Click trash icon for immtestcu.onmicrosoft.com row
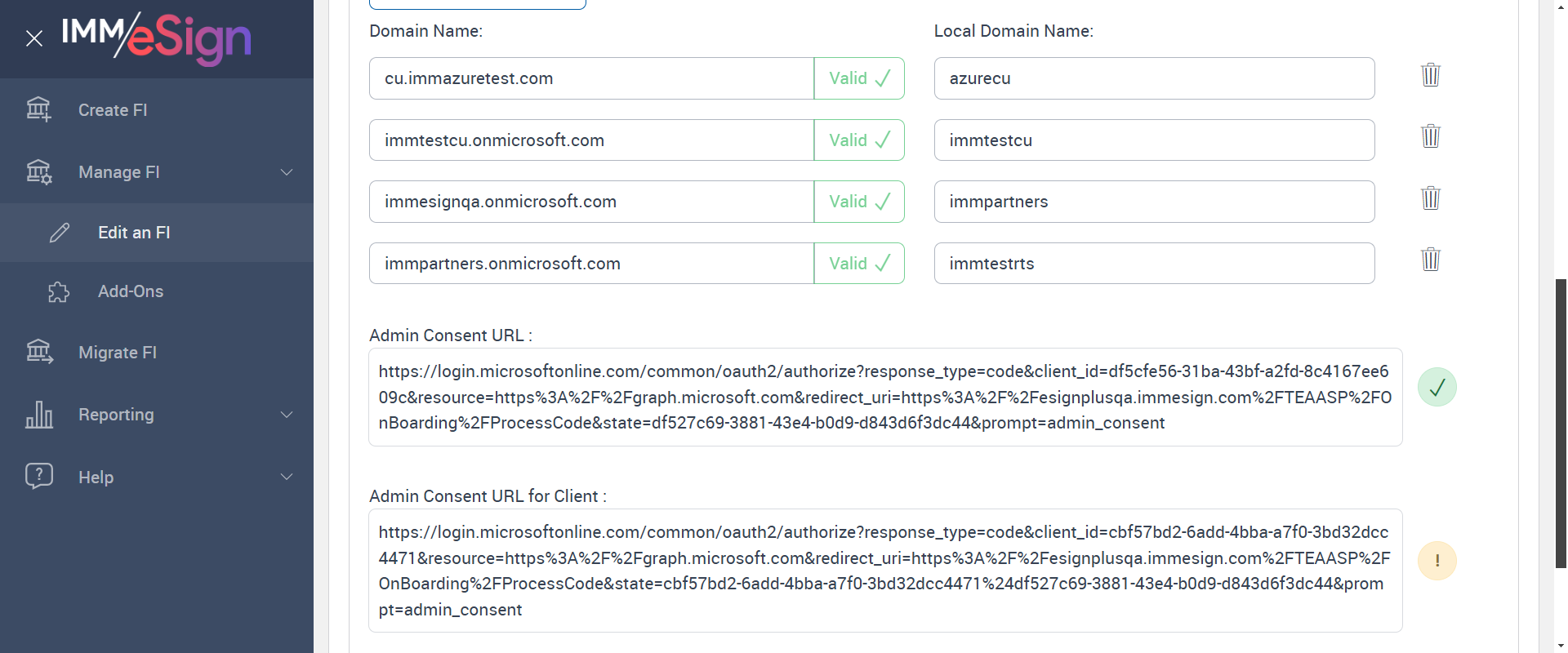Image resolution: width=1568 pixels, height=653 pixels. 1430,136
